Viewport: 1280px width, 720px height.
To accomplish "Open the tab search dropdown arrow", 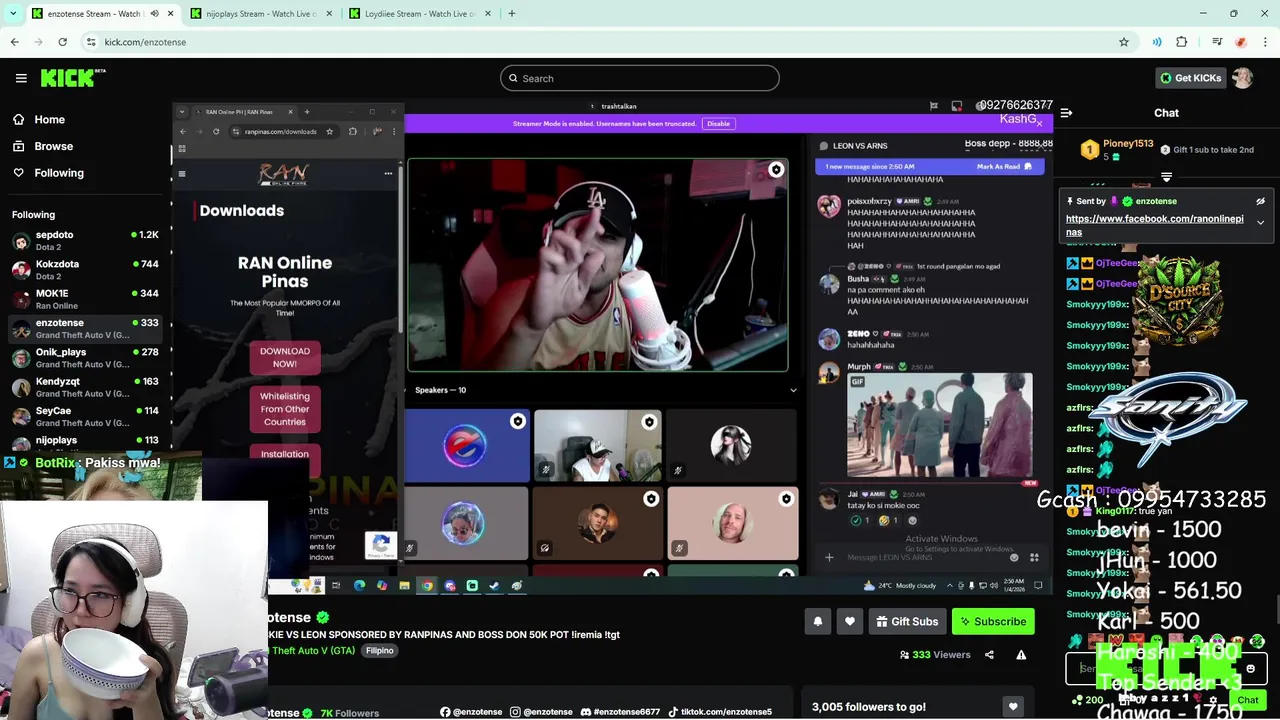I will 13,14.
